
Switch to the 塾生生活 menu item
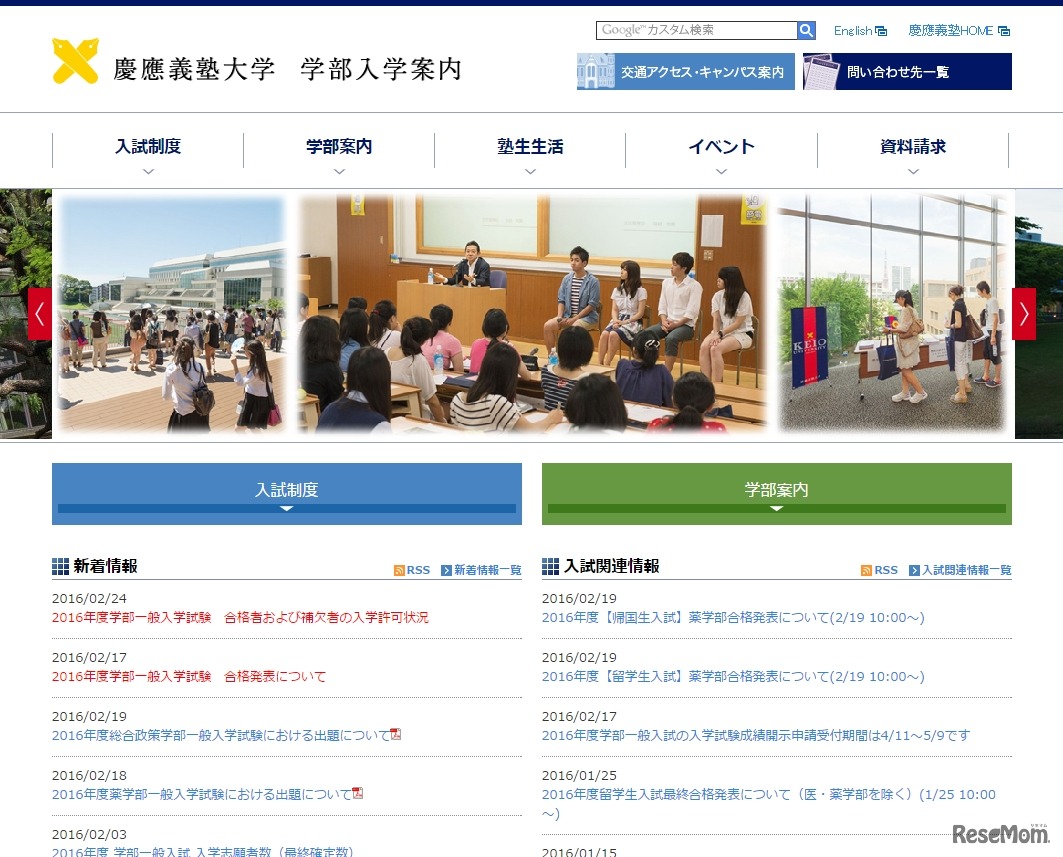tap(530, 146)
